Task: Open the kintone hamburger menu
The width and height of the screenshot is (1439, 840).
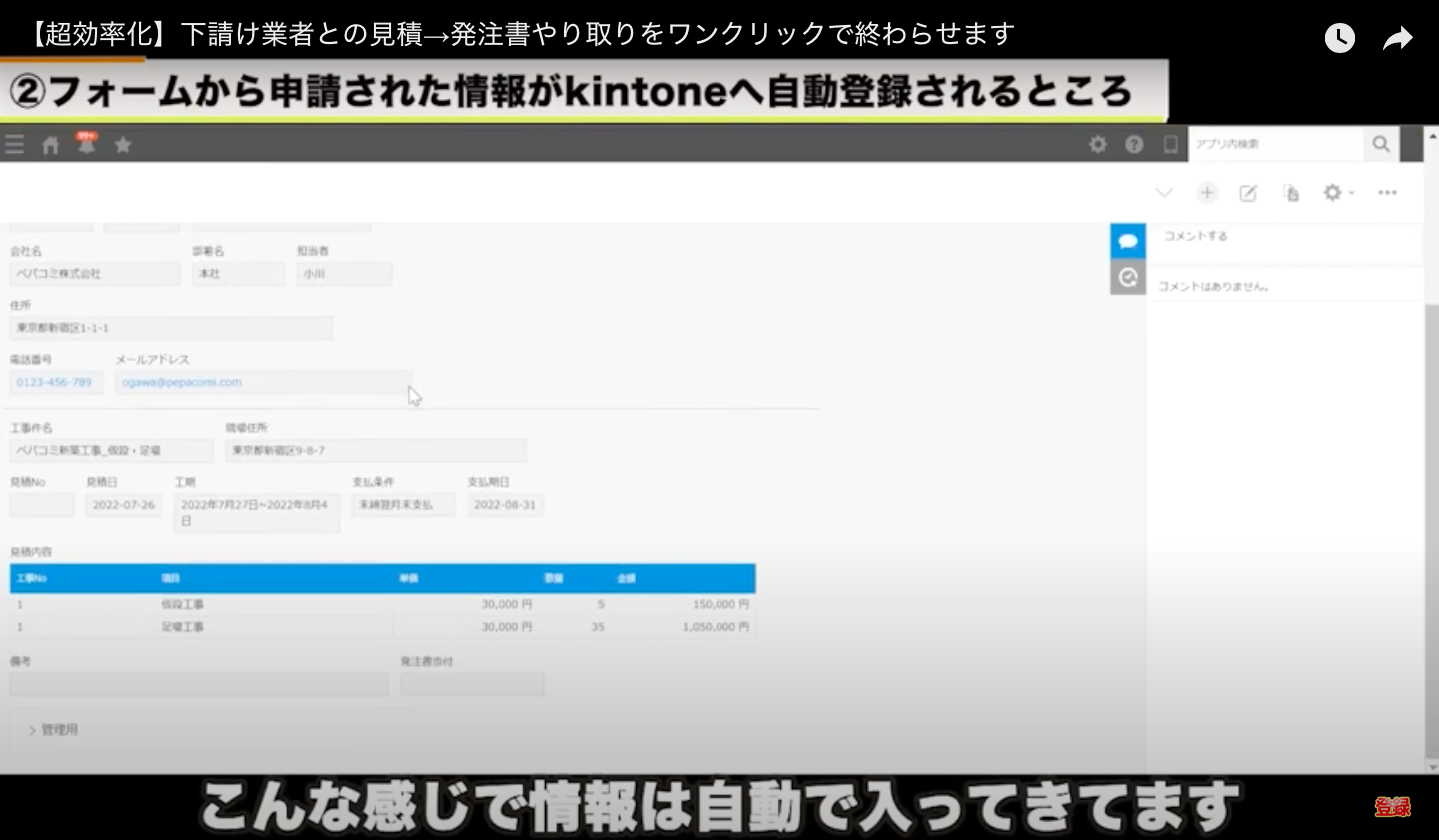Action: [x=15, y=144]
